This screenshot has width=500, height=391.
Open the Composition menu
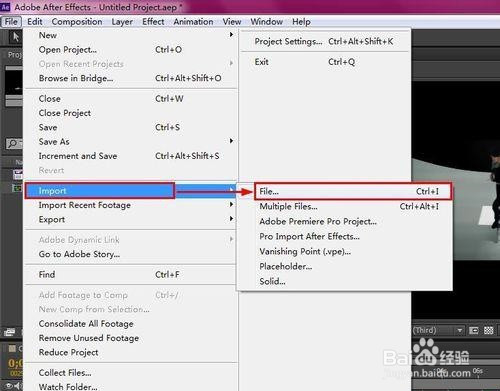tap(77, 22)
